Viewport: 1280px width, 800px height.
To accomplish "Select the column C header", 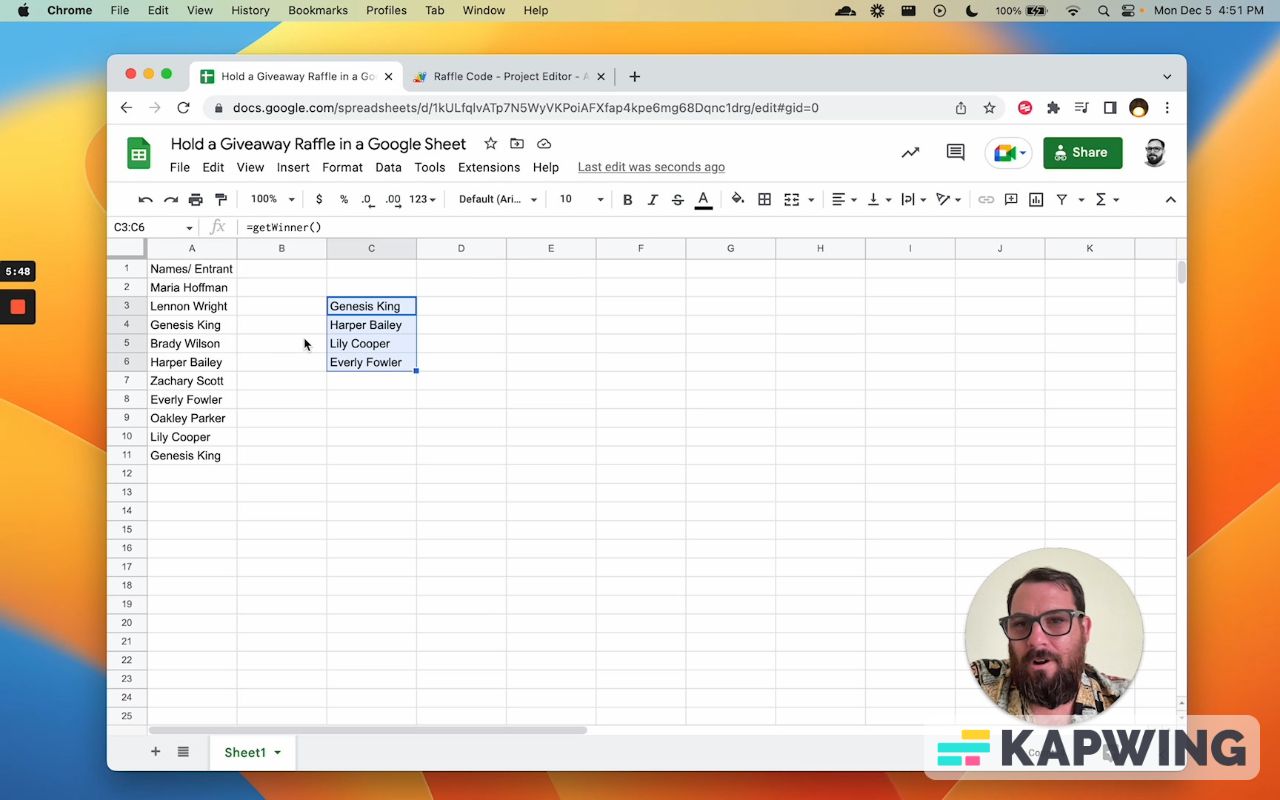I will click(x=372, y=248).
